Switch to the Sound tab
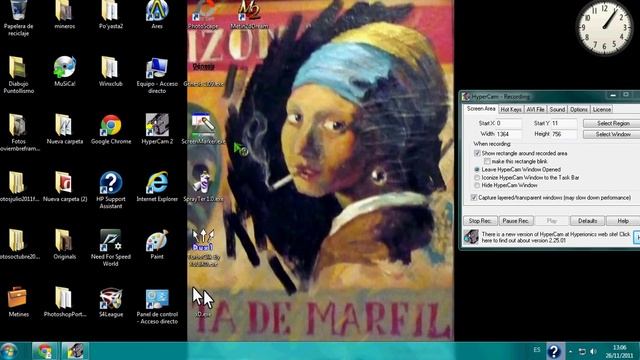Image resolution: width=640 pixels, height=360 pixels. click(557, 109)
